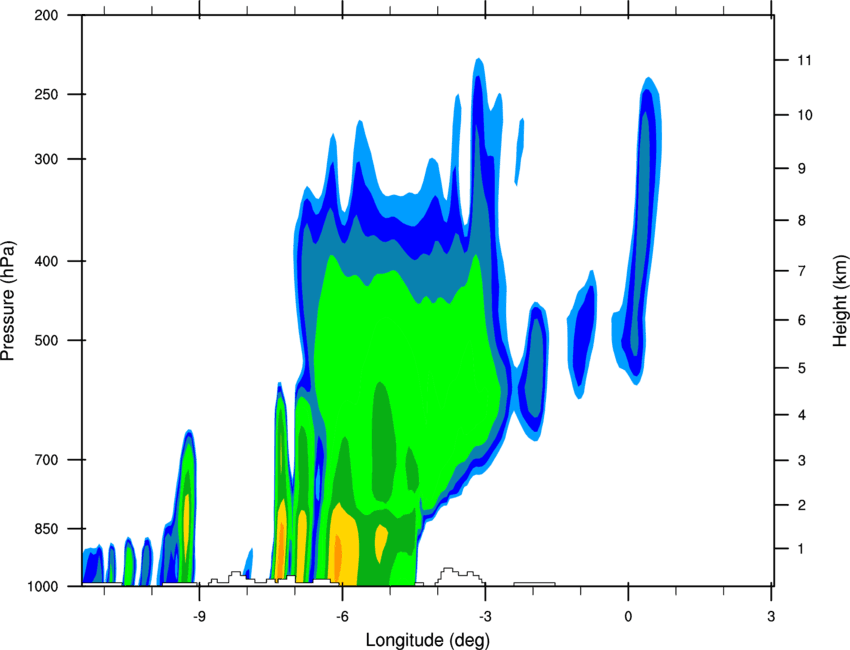Click the -3 longitude tick label
The height and width of the screenshot is (650, 850).
click(x=485, y=617)
